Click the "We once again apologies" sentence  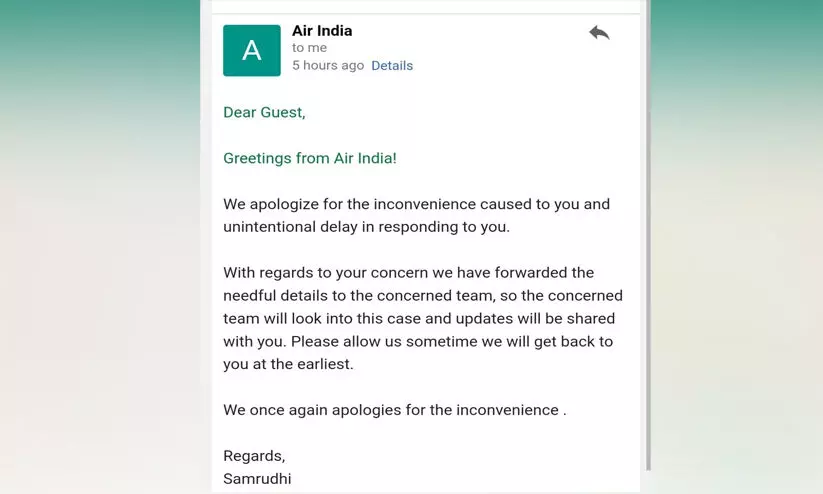(394, 410)
